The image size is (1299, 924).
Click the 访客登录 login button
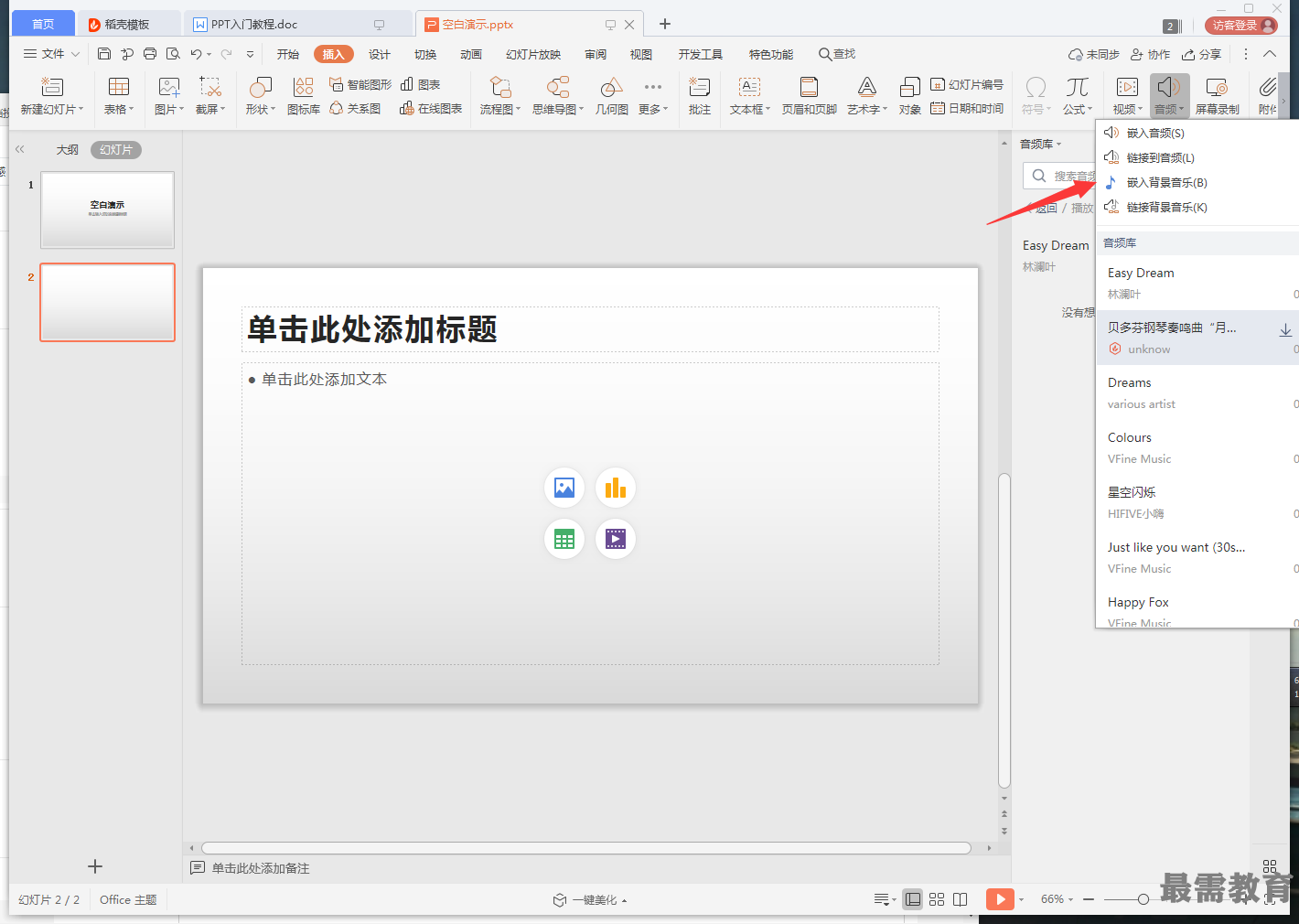1241,26
